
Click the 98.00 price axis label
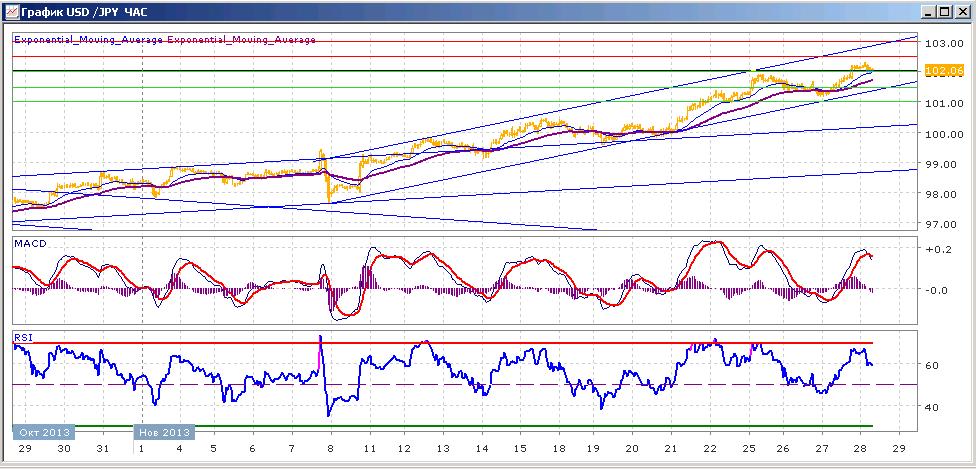(941, 194)
